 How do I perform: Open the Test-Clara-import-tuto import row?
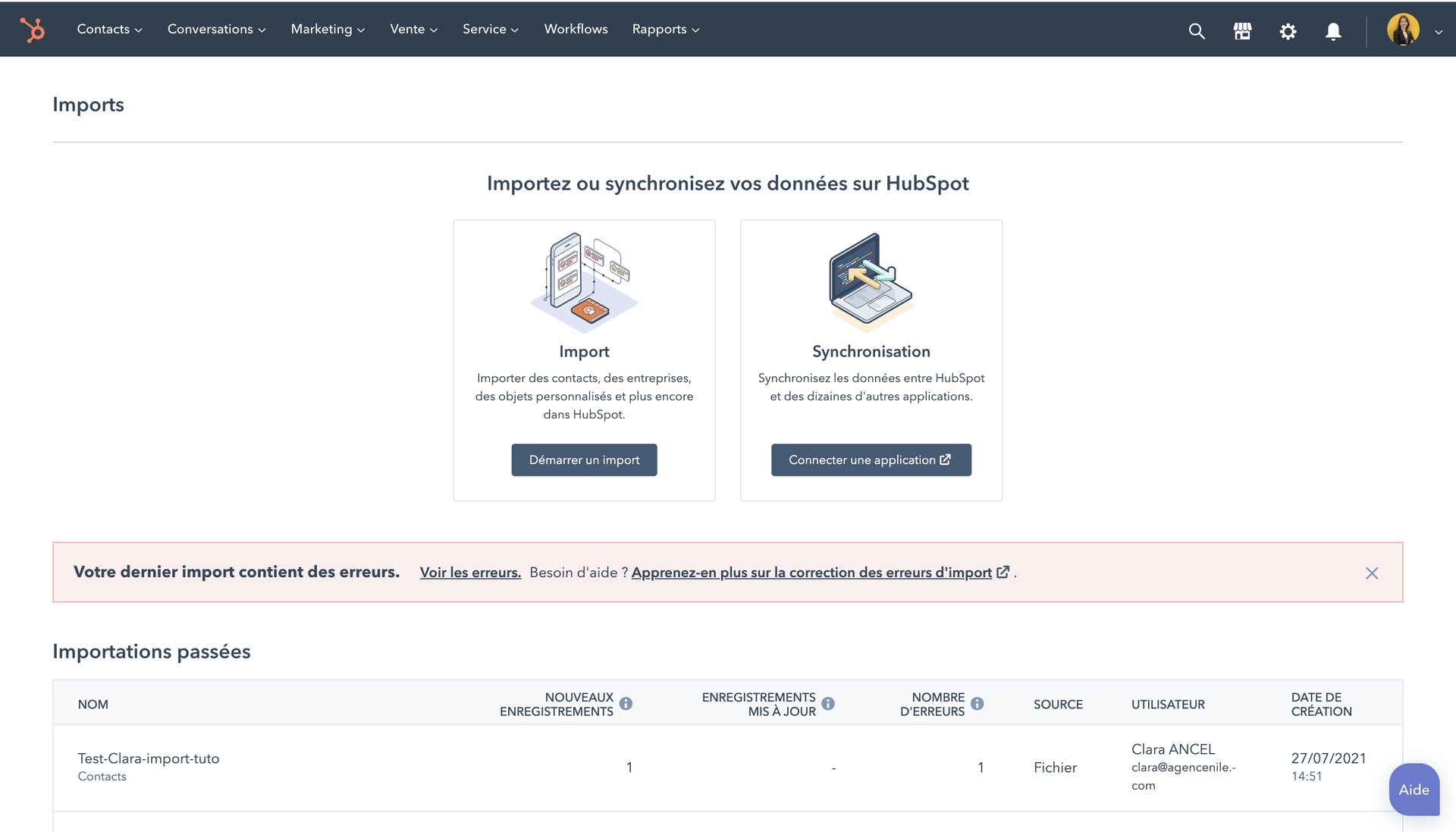point(727,768)
